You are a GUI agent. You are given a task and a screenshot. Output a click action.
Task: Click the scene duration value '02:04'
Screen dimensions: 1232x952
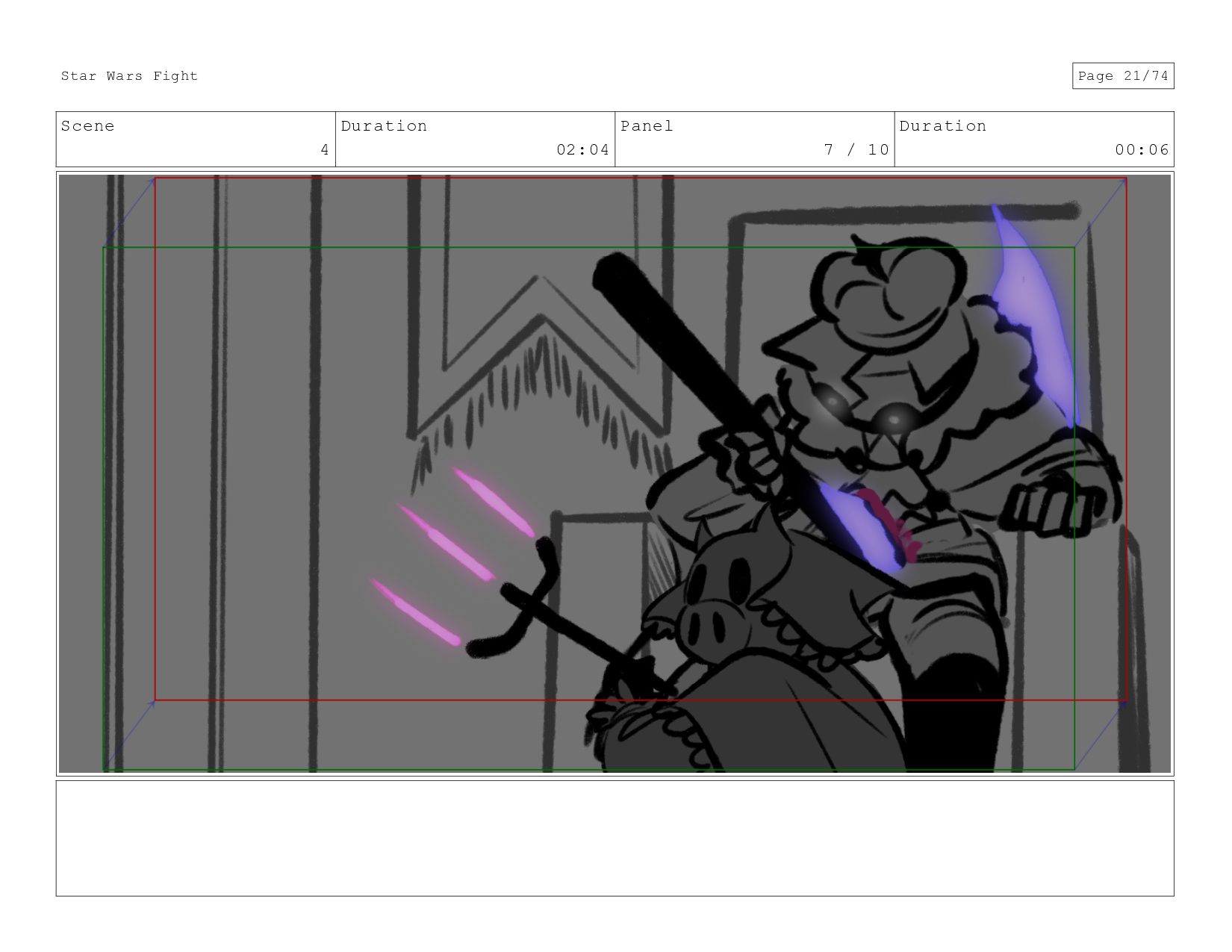(x=582, y=150)
